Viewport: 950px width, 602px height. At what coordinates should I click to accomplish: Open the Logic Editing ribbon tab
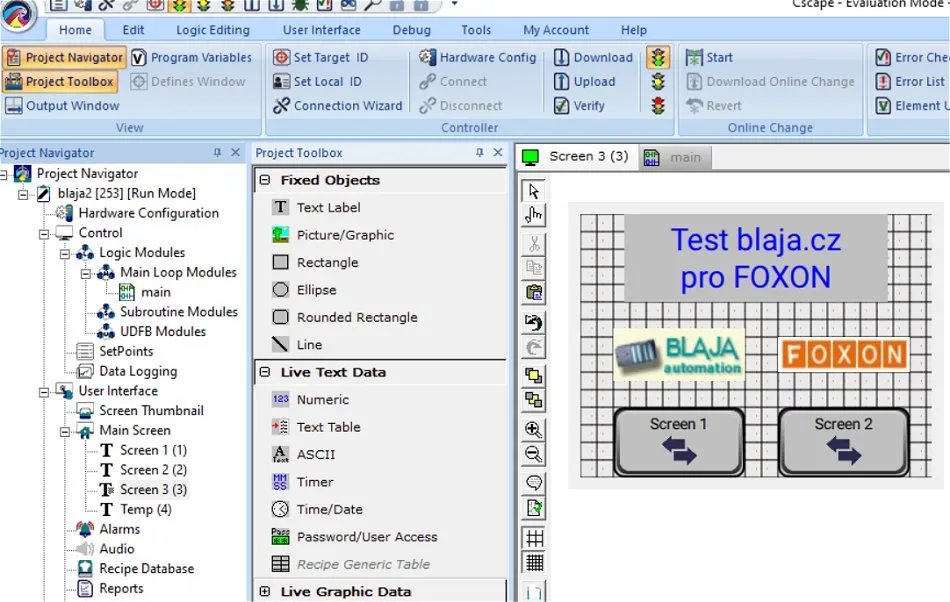click(x=213, y=30)
